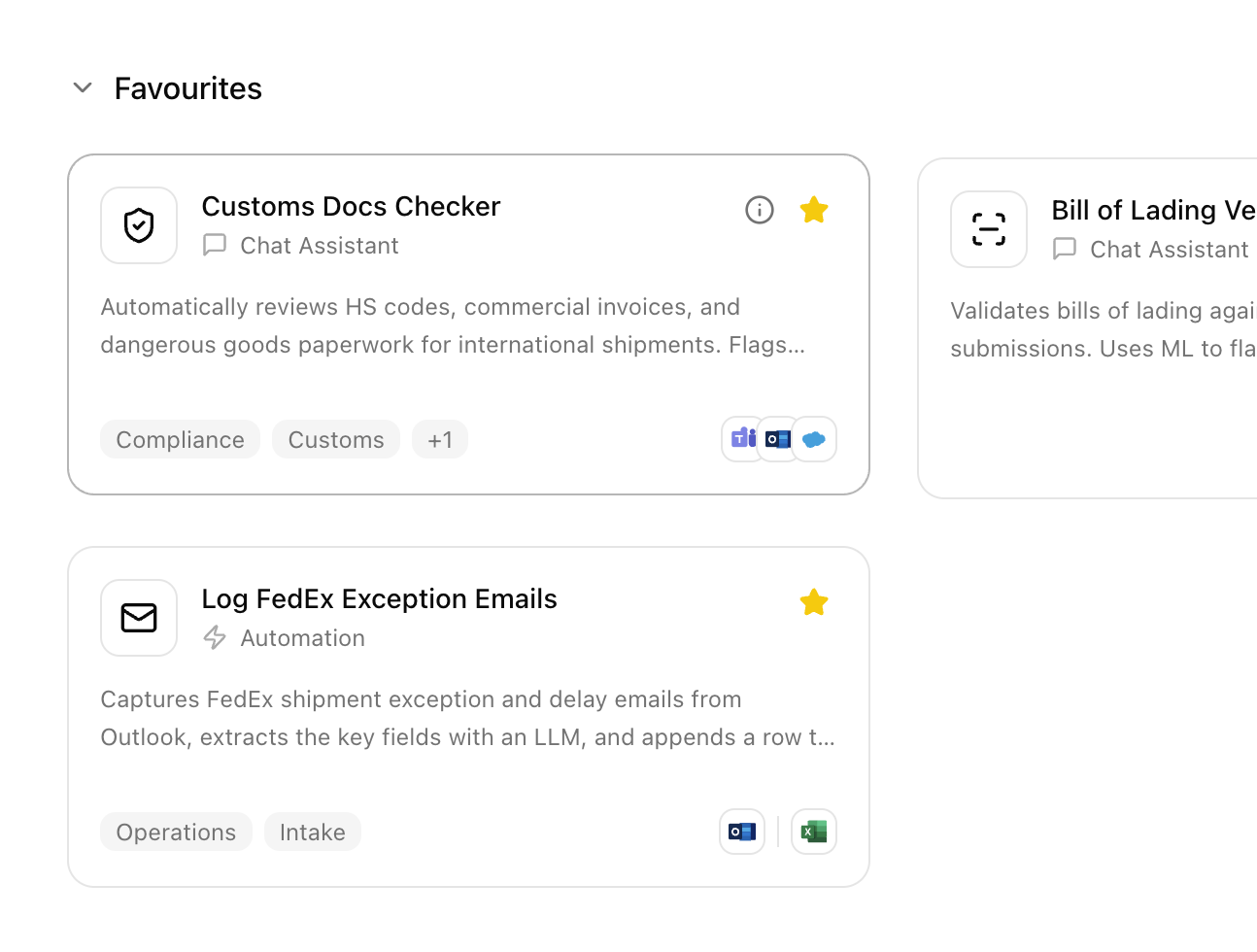The image size is (1257, 952).
Task: Click the Microsoft Teams integration icon
Action: (742, 439)
